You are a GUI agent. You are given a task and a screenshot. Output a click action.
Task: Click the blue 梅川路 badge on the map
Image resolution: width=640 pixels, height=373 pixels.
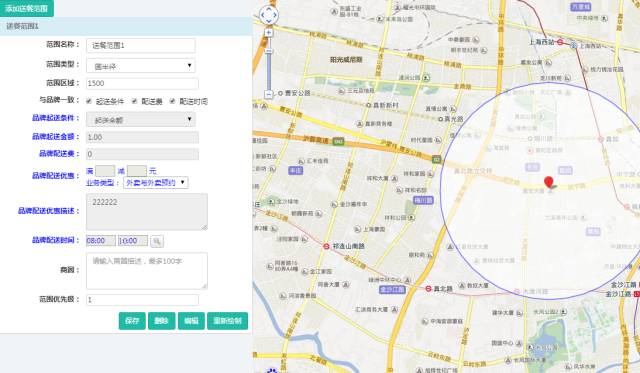tap(423, 200)
